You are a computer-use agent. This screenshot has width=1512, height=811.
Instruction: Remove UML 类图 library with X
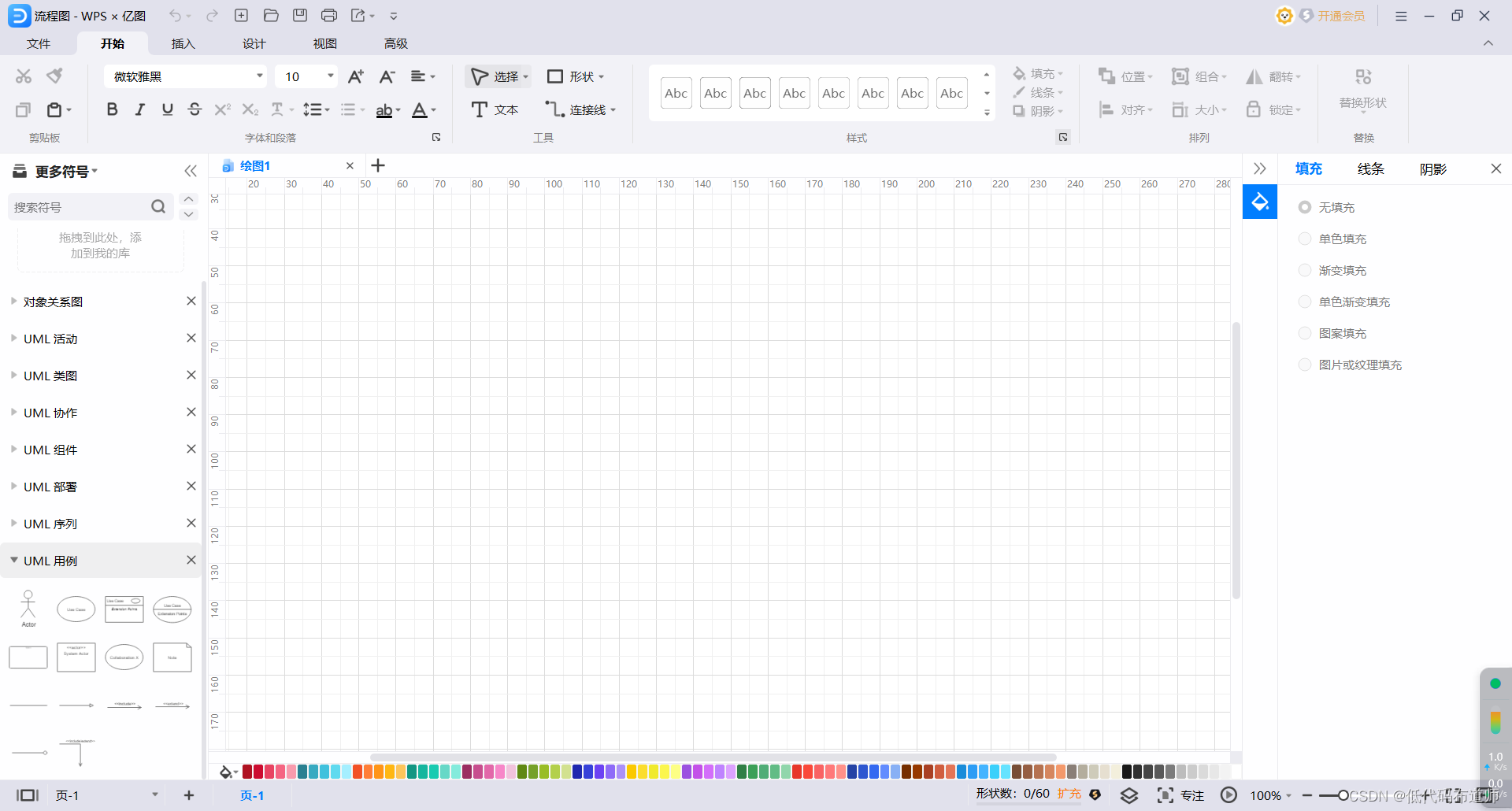pos(191,375)
